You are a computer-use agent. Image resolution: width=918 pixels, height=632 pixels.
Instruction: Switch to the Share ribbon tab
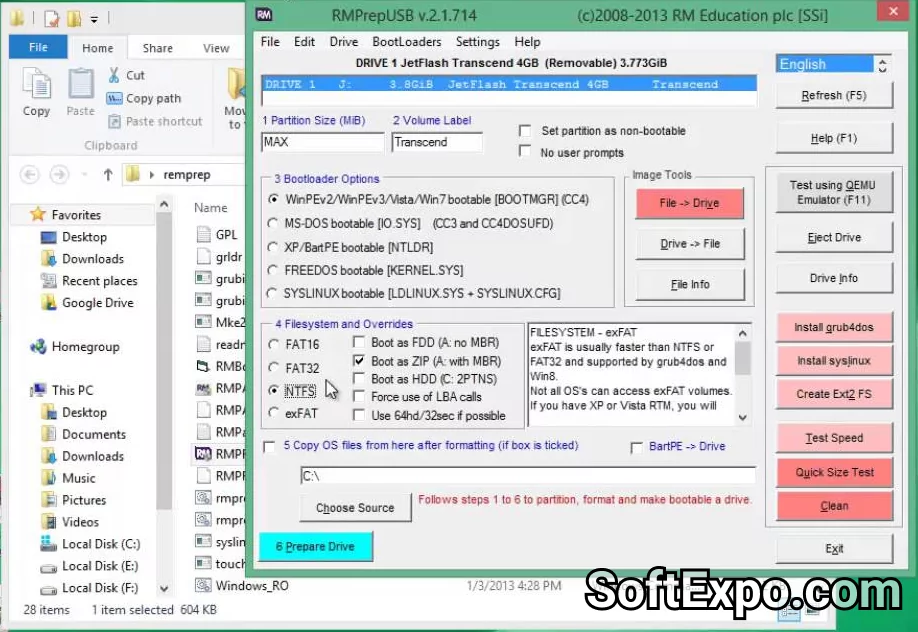point(157,48)
